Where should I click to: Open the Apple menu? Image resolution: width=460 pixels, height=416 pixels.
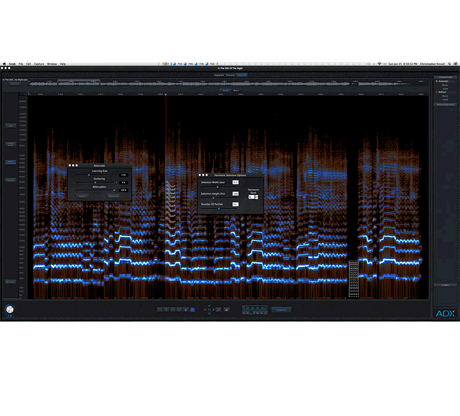(x=4, y=64)
